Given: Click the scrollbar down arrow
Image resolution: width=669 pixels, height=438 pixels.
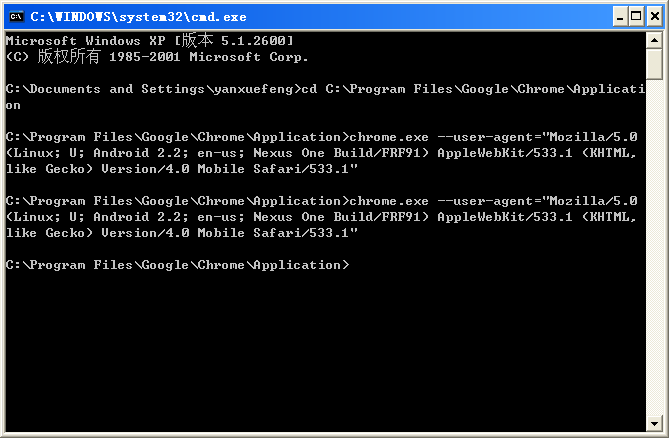Looking at the screenshot, I should click(x=654, y=423).
